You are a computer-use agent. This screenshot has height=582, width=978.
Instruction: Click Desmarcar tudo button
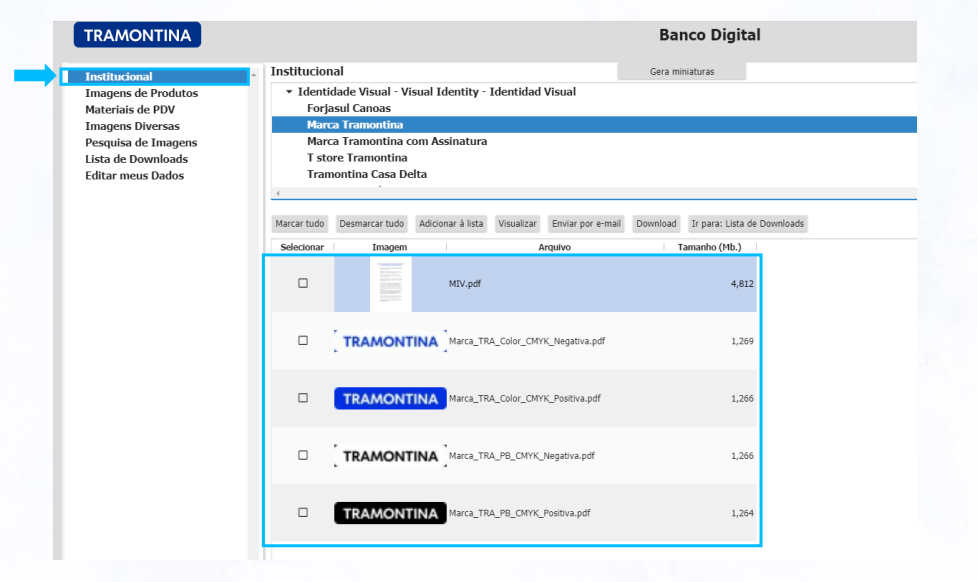[372, 223]
